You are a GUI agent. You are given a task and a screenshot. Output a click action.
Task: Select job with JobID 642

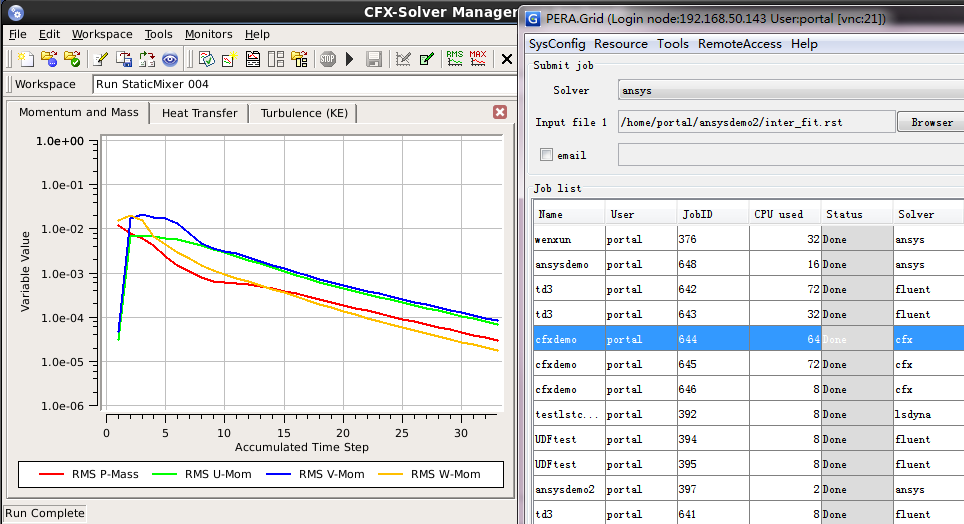pyautogui.click(x=749, y=289)
